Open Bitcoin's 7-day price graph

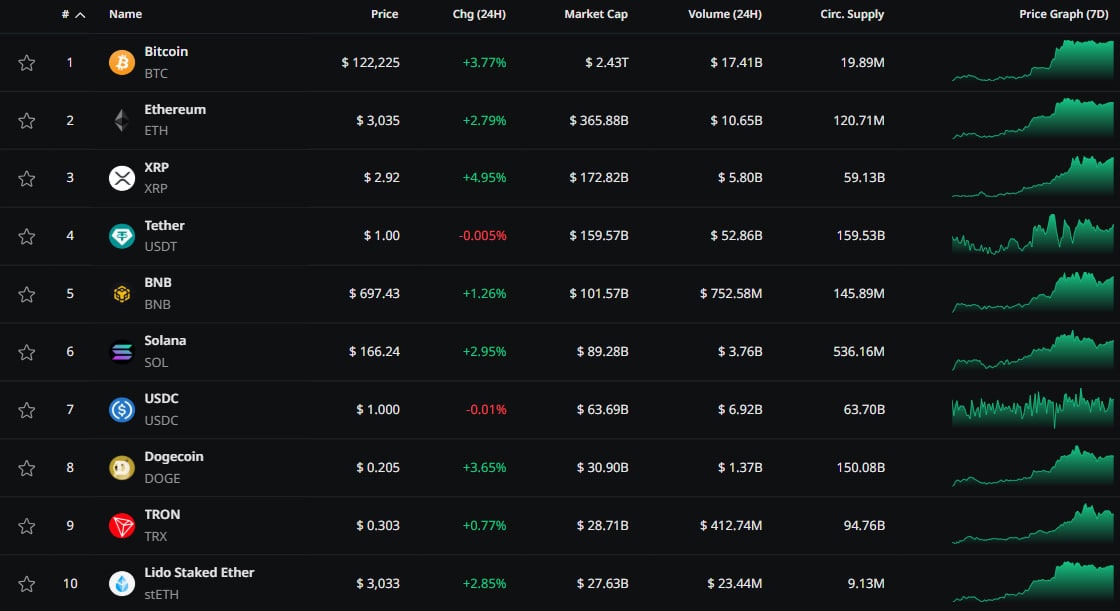click(1032, 60)
